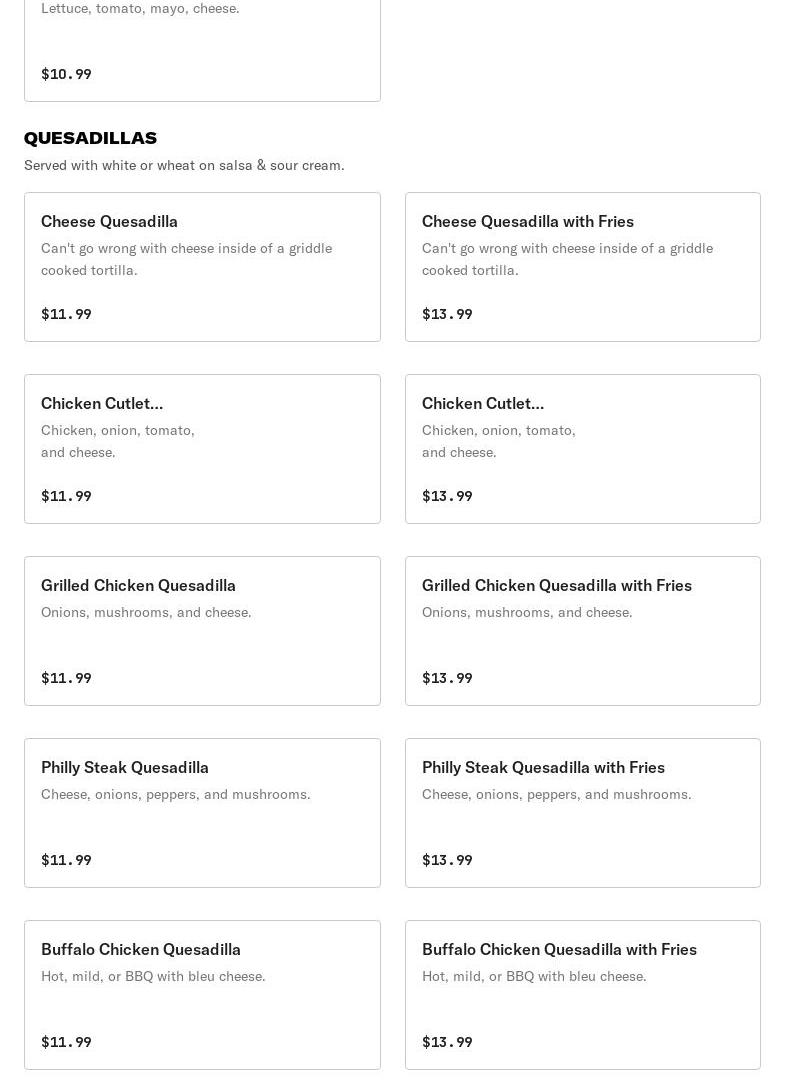This screenshot has height=1090, width=785.
Task: Click the Buffalo Chicken Quesadilla title
Action: pos(140,950)
